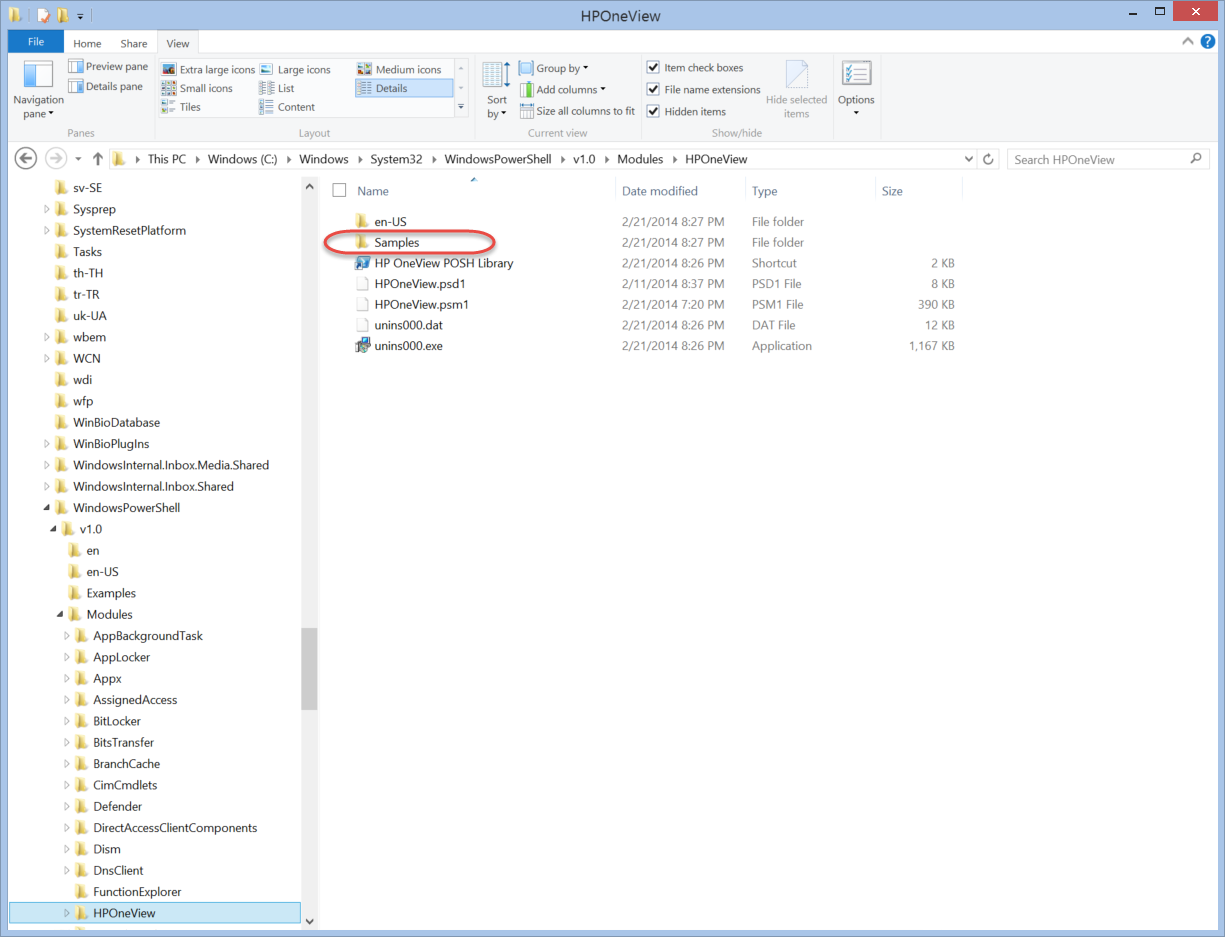Screen dimensions: 1225x937
Task: Select the unins000.dat file
Action: click(x=408, y=325)
